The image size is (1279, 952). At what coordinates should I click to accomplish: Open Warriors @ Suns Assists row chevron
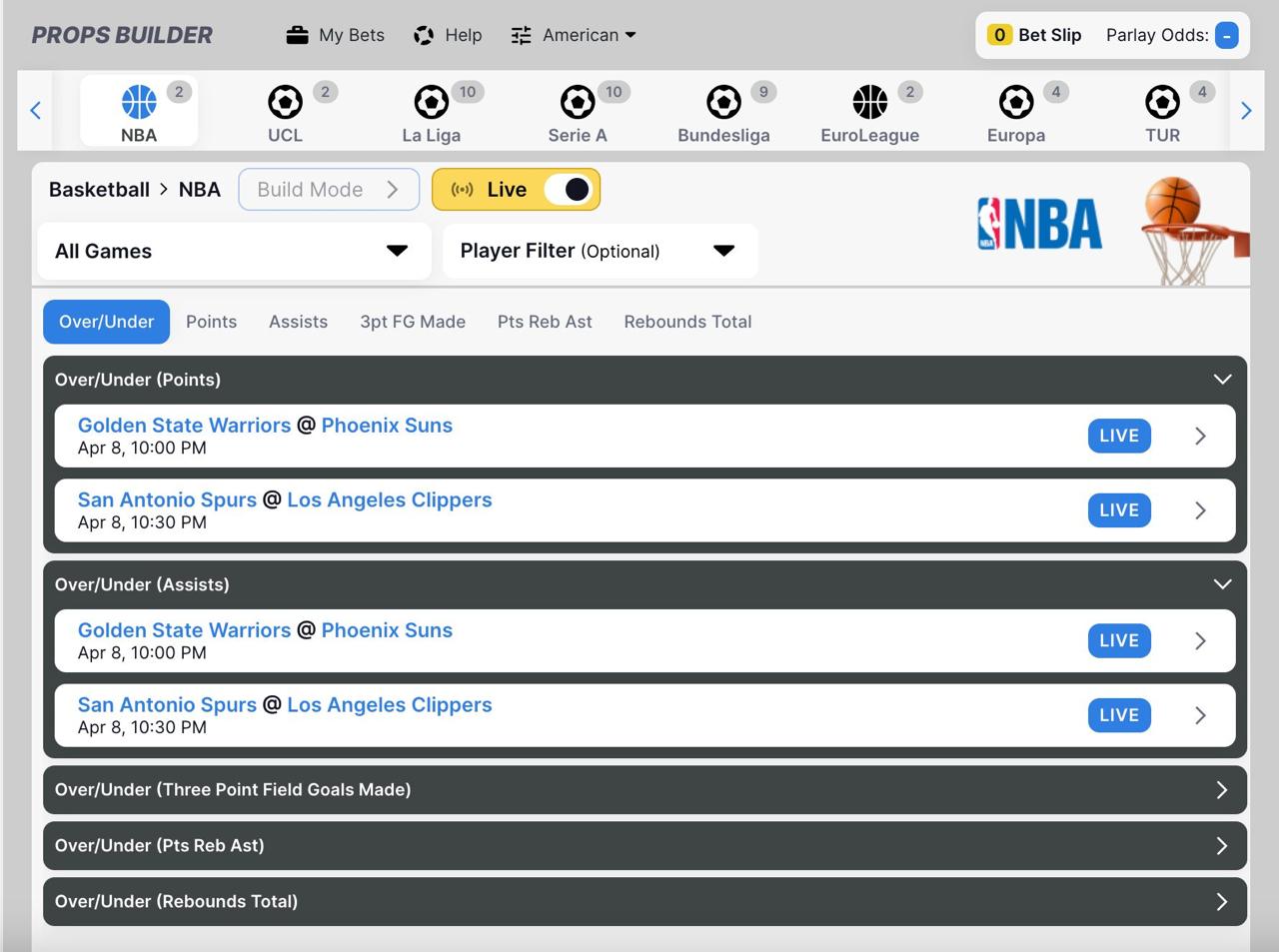(x=1200, y=640)
